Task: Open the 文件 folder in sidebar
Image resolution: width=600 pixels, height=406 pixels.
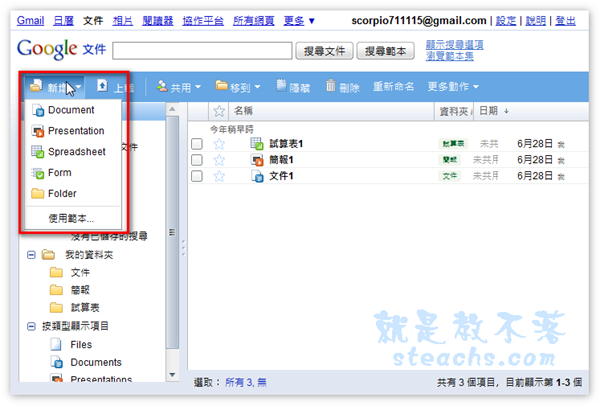Action: point(80,272)
